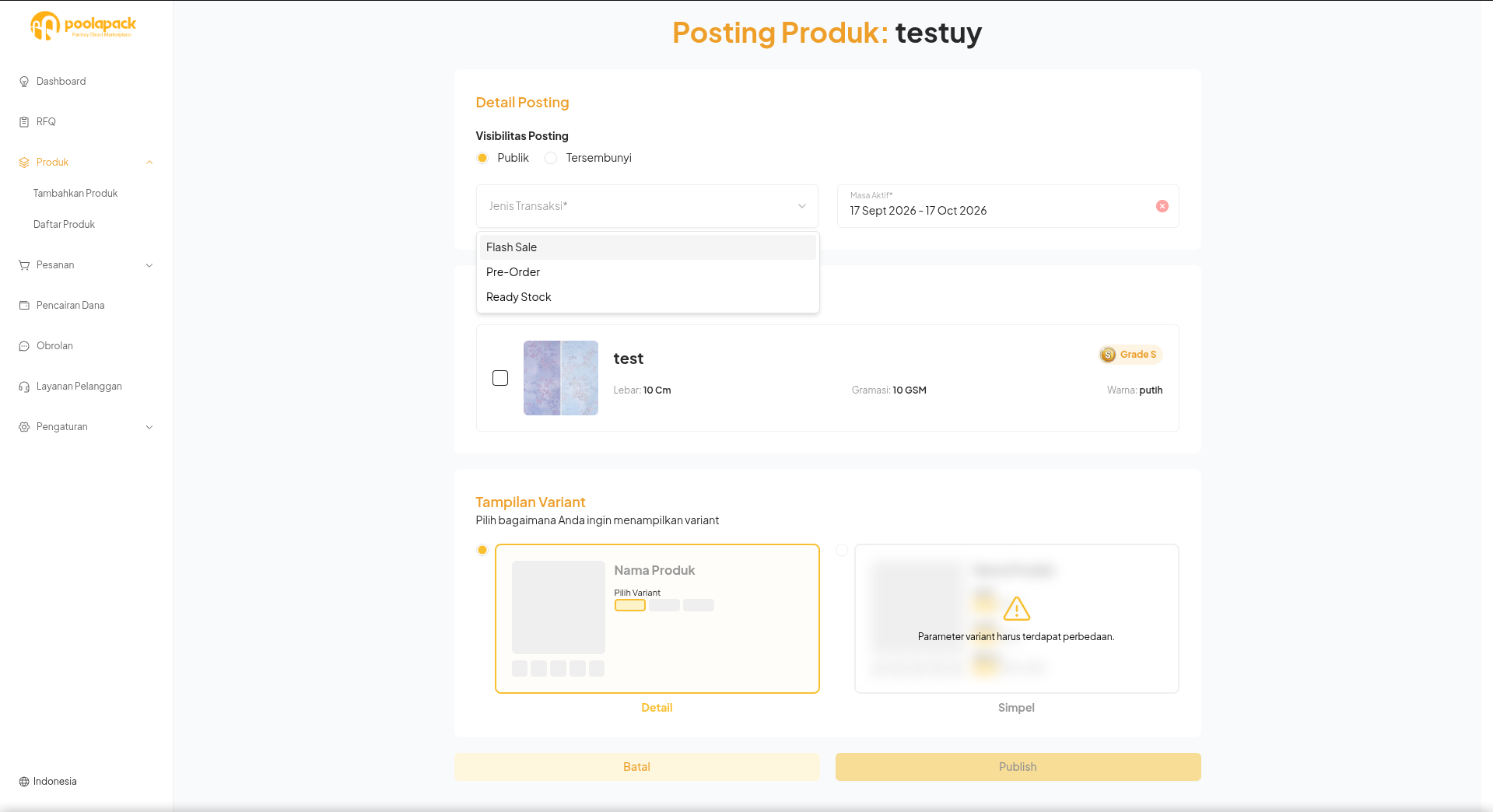This screenshot has width=1493, height=812.
Task: Click the Detail label under preview
Action: [x=657, y=708]
